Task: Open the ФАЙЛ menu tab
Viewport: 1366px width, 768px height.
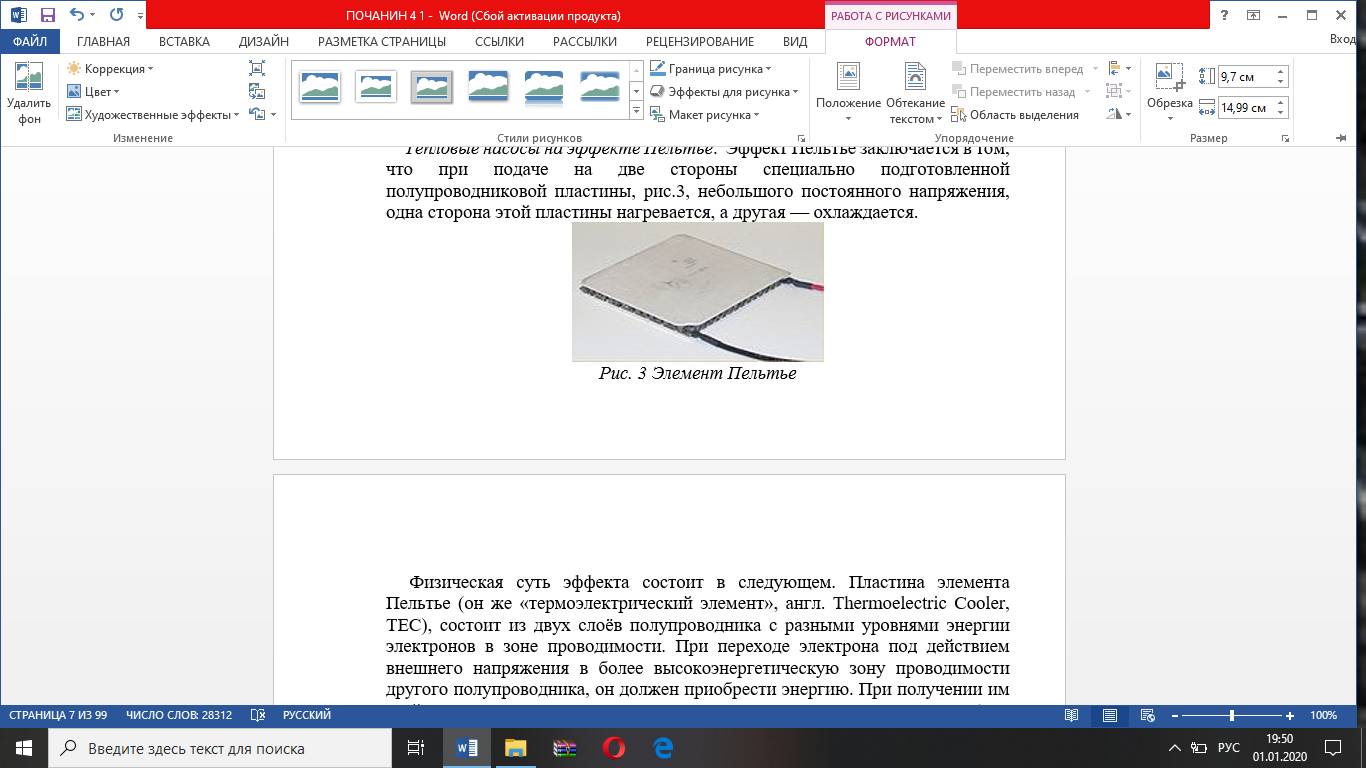Action: point(30,42)
